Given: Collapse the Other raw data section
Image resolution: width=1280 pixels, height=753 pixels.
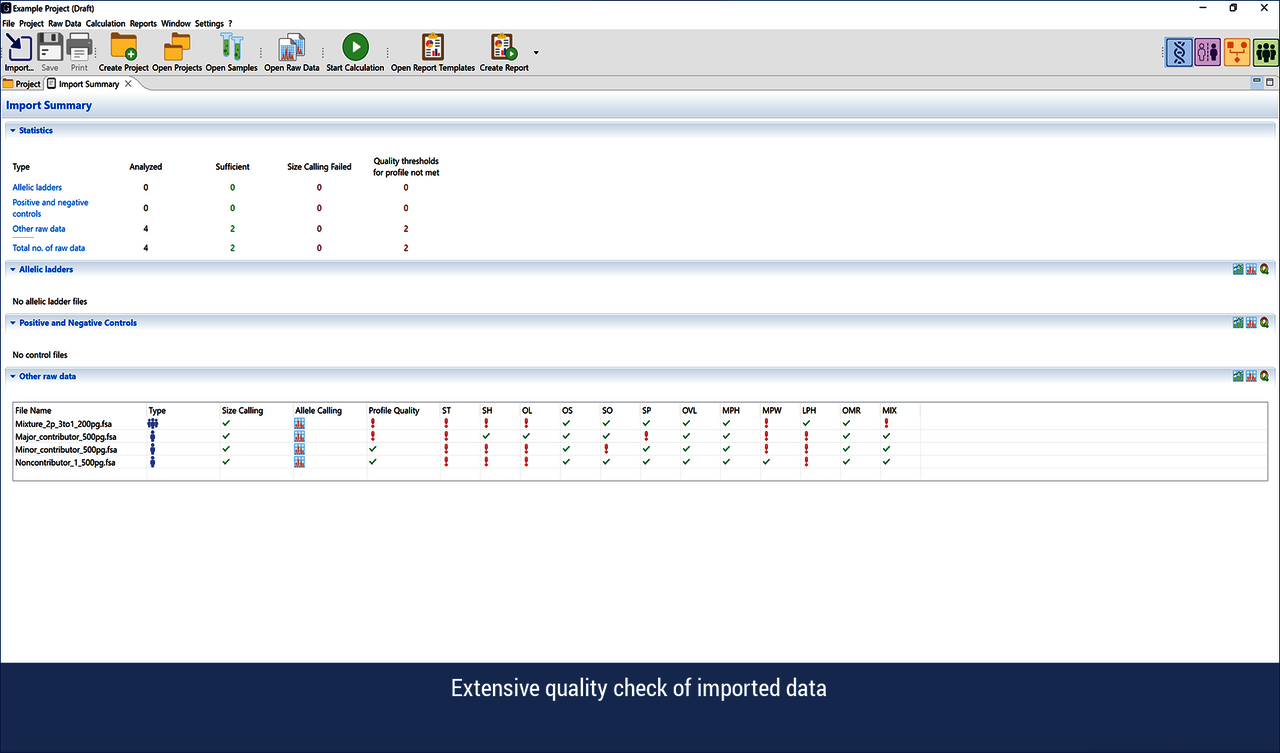Looking at the screenshot, I should (13, 376).
